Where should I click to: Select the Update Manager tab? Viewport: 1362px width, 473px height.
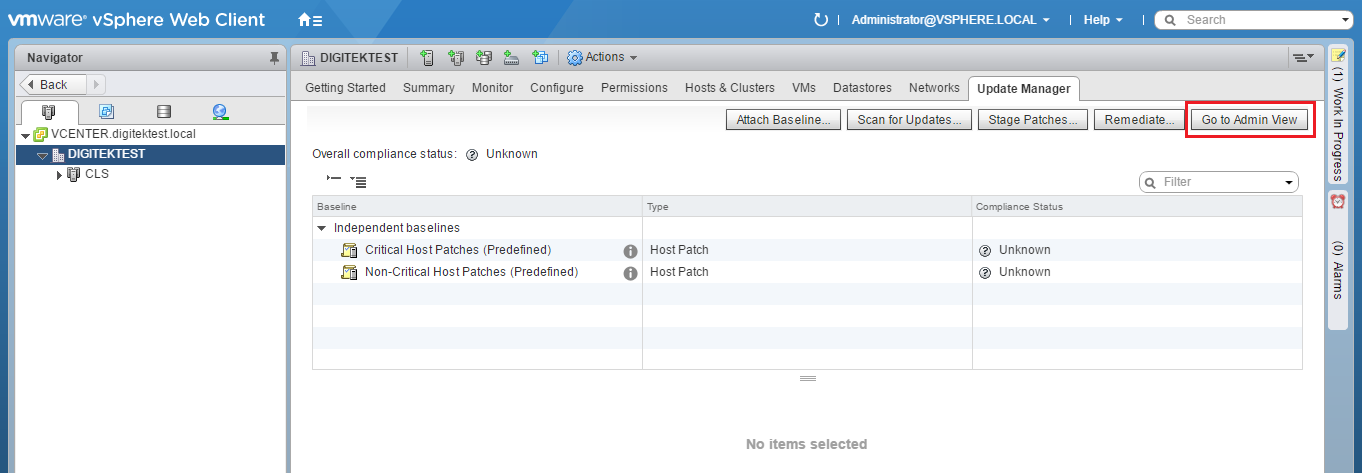click(1024, 89)
